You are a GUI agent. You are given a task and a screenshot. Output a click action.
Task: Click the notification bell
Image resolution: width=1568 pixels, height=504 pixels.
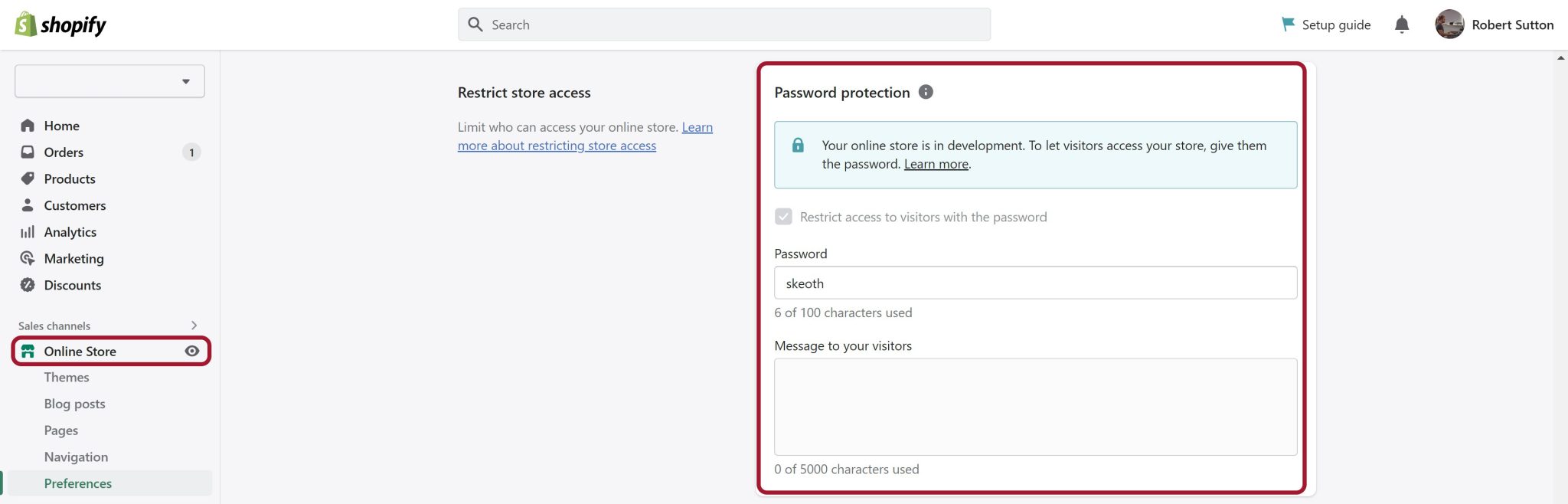(1402, 24)
